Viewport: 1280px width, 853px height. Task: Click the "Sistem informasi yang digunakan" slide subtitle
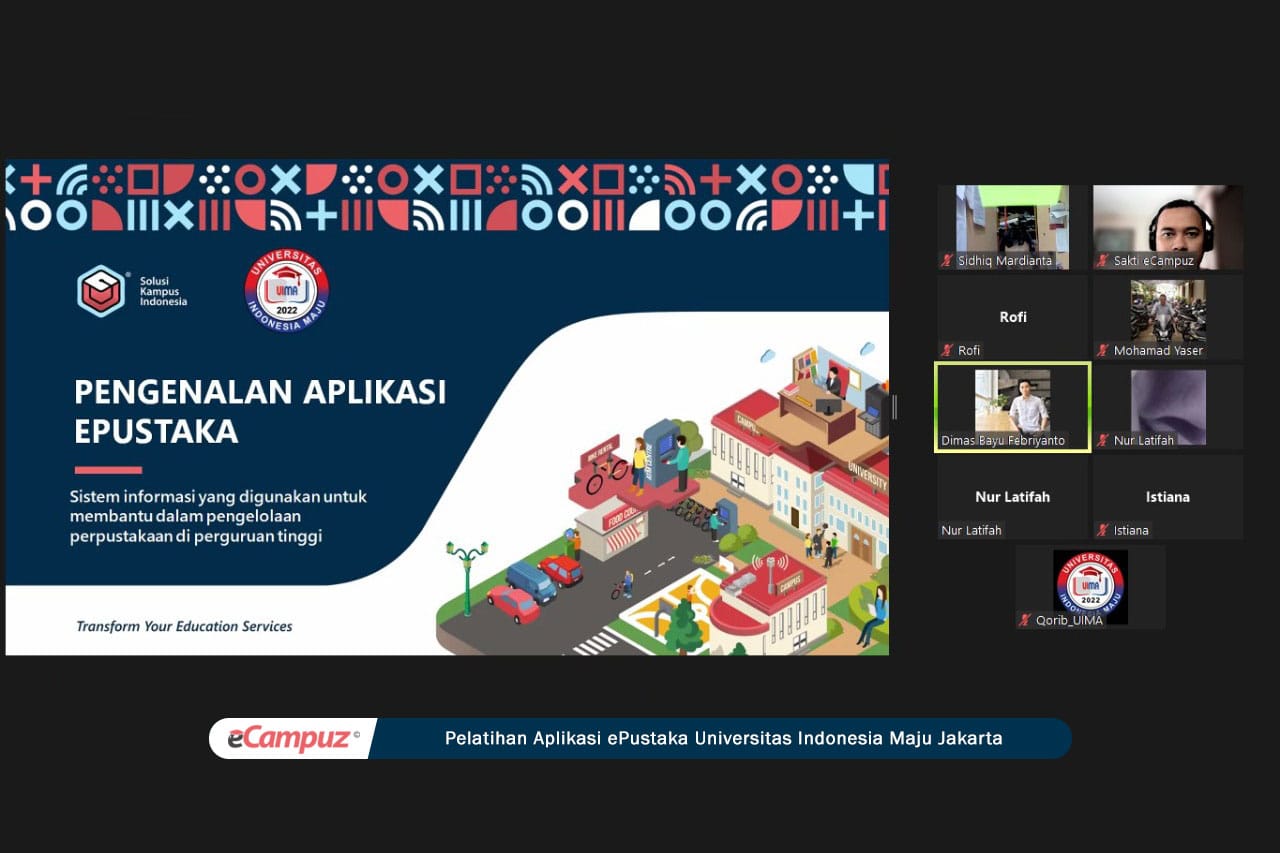218,516
